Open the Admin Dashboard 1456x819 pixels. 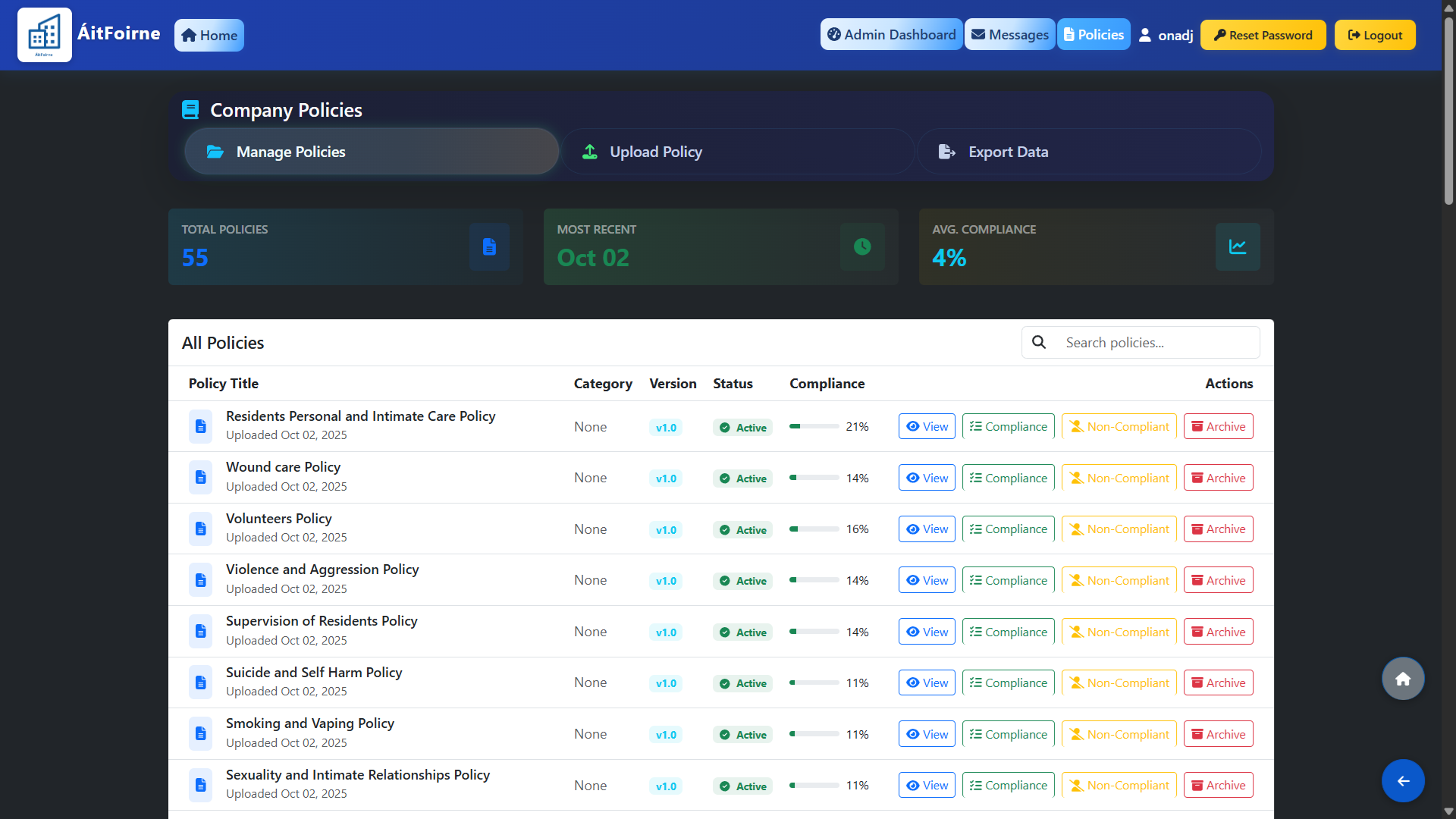point(891,35)
